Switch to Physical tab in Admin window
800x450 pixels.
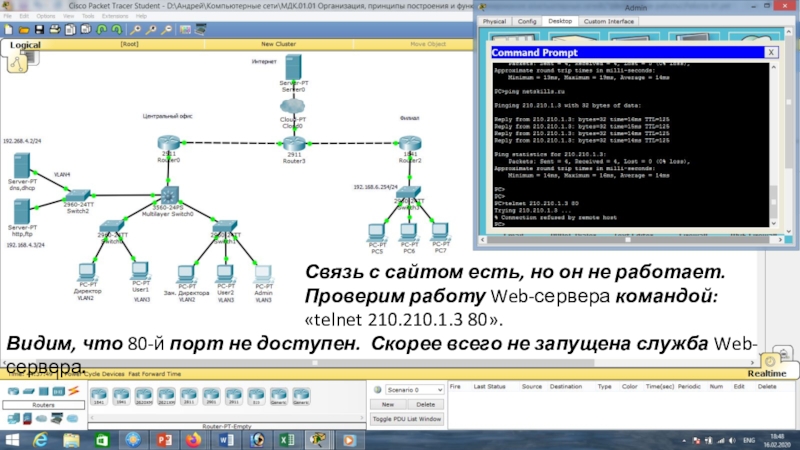tap(494, 21)
